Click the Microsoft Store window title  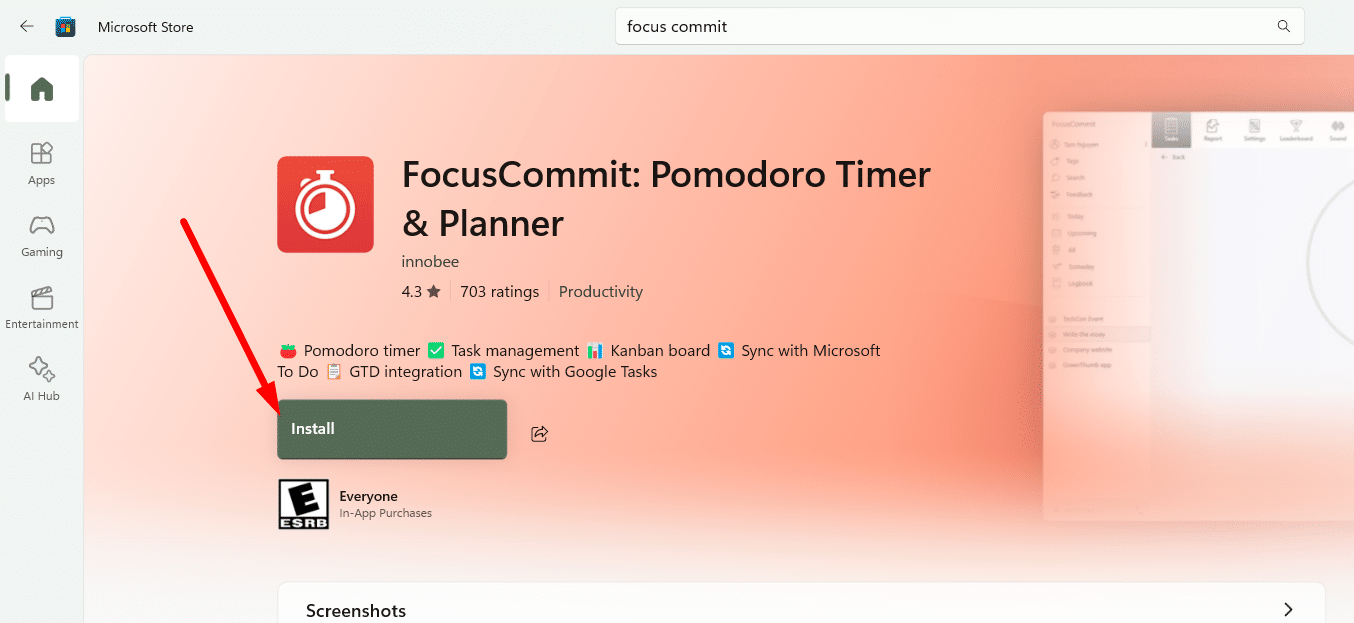pyautogui.click(x=146, y=27)
